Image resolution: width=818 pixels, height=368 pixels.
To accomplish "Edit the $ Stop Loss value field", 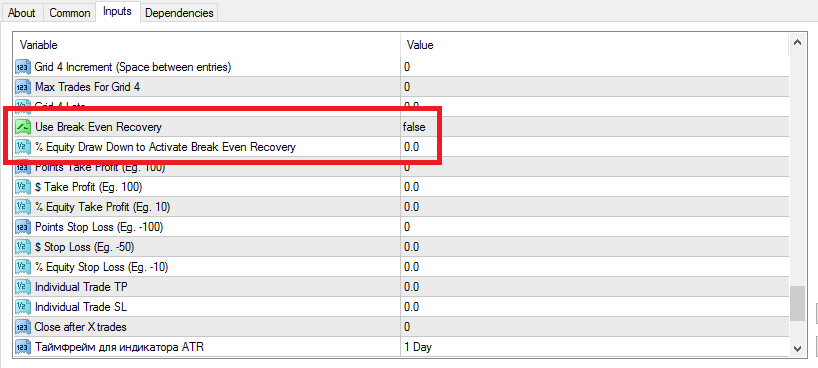I will (595, 247).
